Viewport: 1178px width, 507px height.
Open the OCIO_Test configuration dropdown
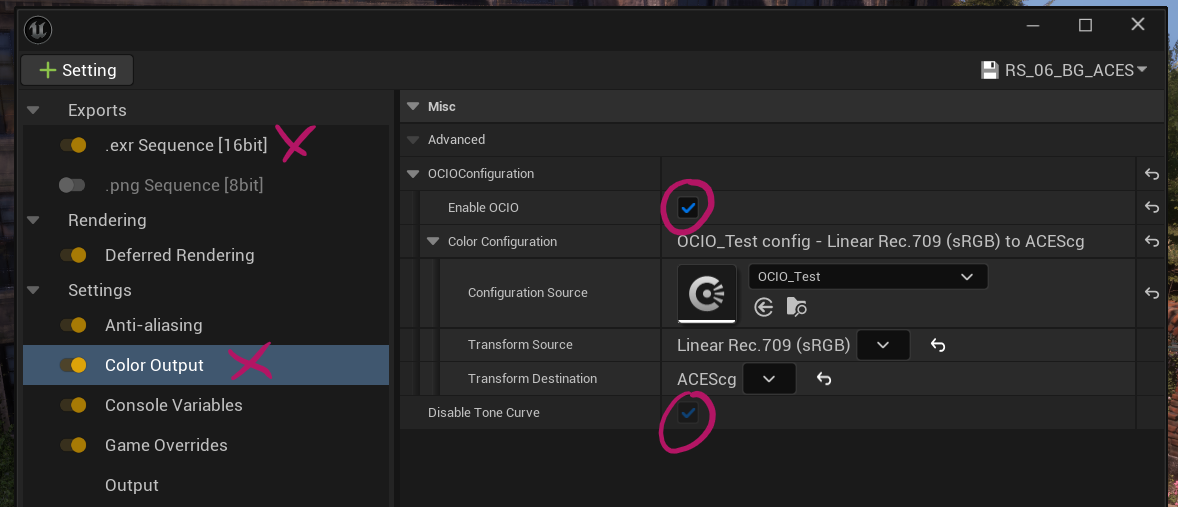click(867, 277)
